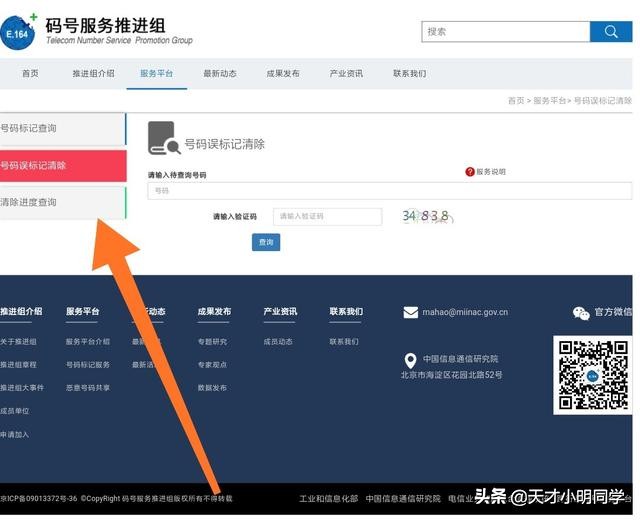Open footer link 成员动态
The width and height of the screenshot is (640, 520).
pyautogui.click(x=278, y=342)
